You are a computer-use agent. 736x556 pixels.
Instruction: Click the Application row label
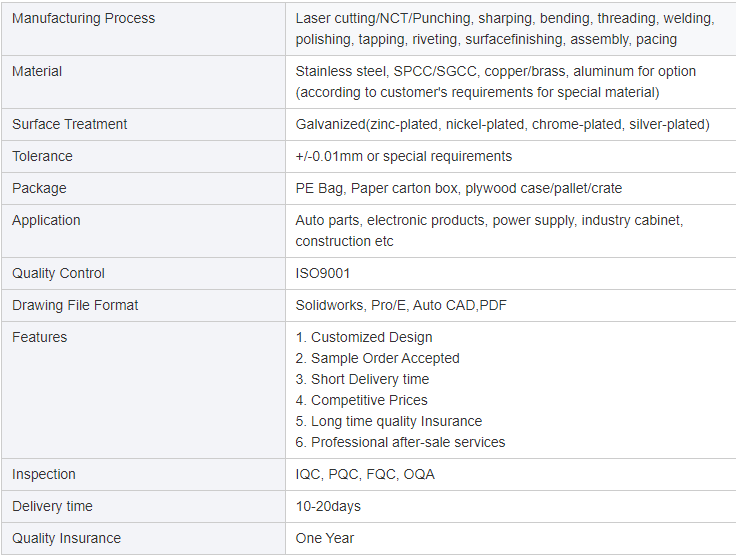click(46, 220)
